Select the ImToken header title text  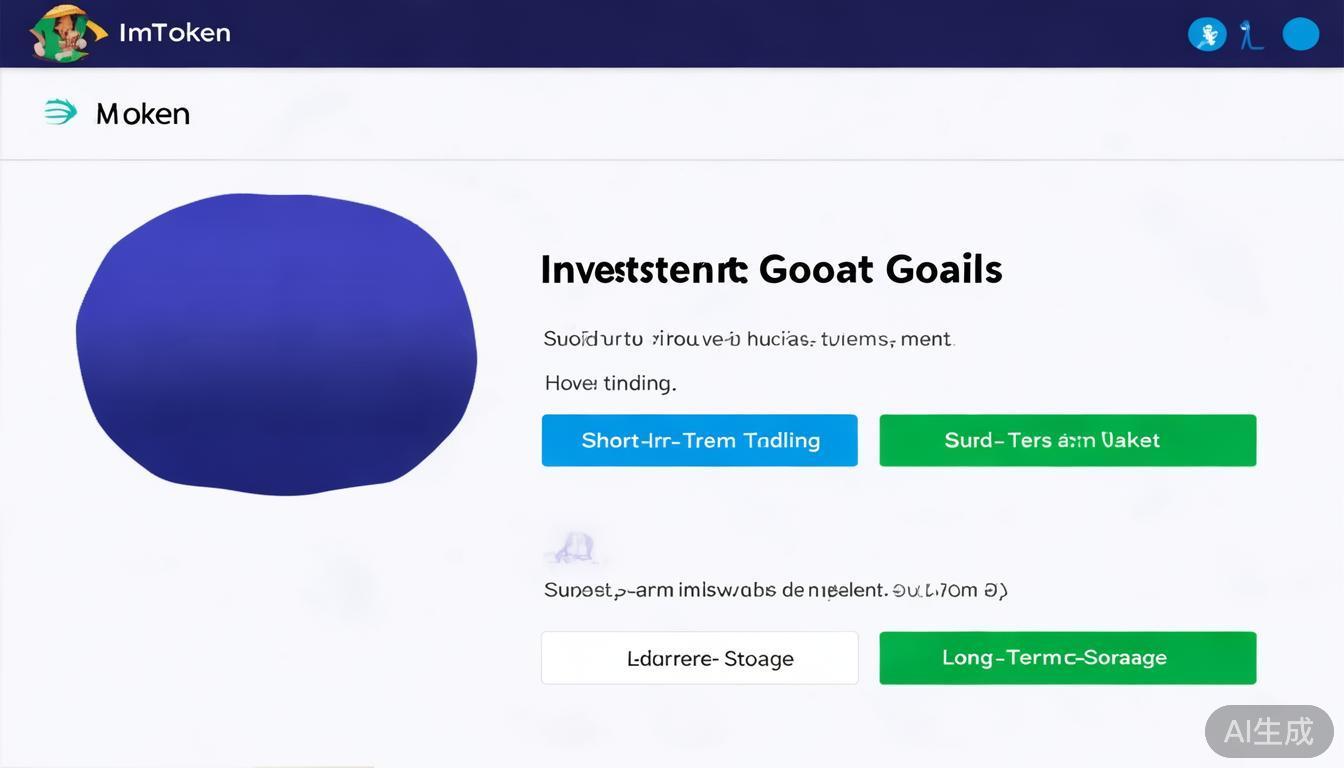click(x=174, y=33)
